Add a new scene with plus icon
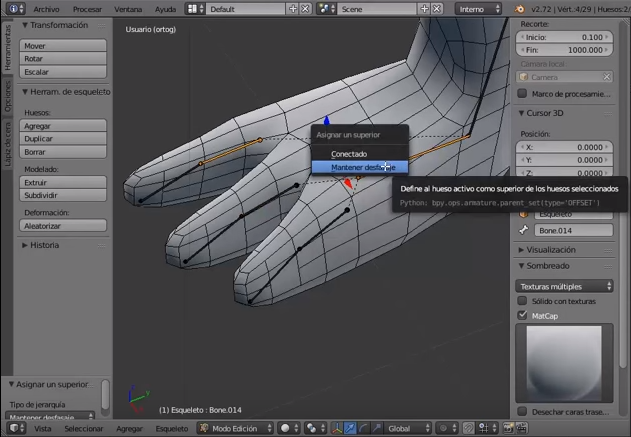 (424, 9)
